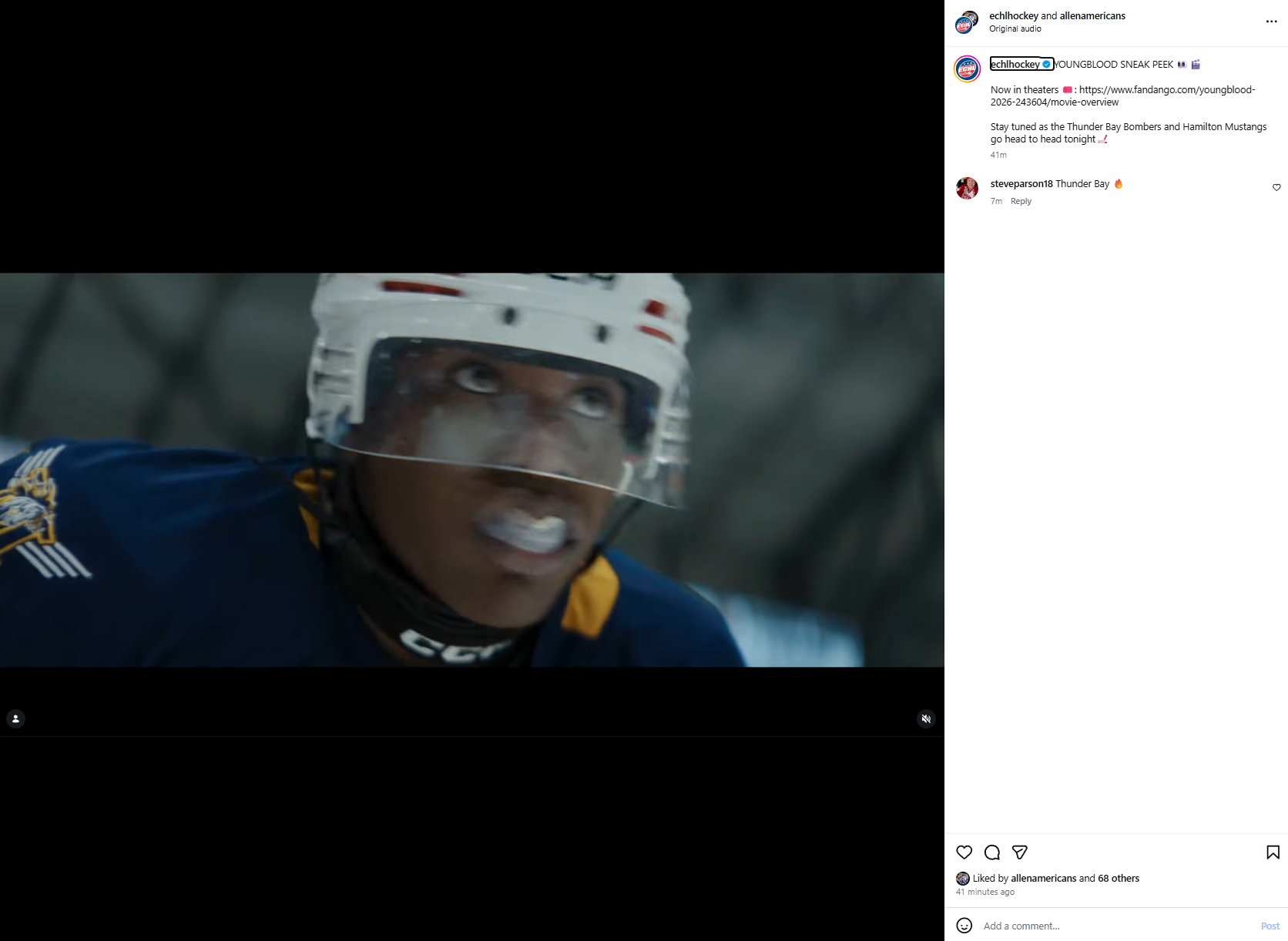
Task: Click the 41 minutes ago timestamp
Action: pos(985,892)
